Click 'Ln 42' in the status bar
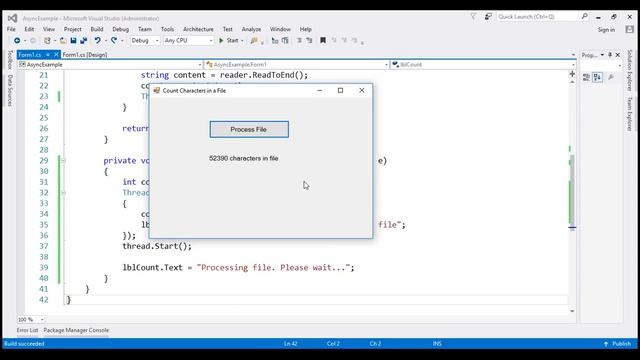This screenshot has height=360, width=640. 290,344
